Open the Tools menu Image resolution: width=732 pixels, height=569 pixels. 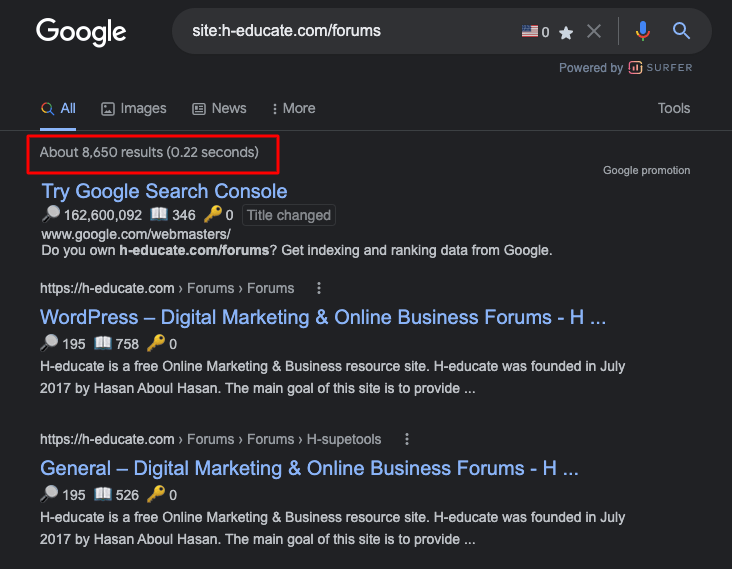tap(674, 108)
